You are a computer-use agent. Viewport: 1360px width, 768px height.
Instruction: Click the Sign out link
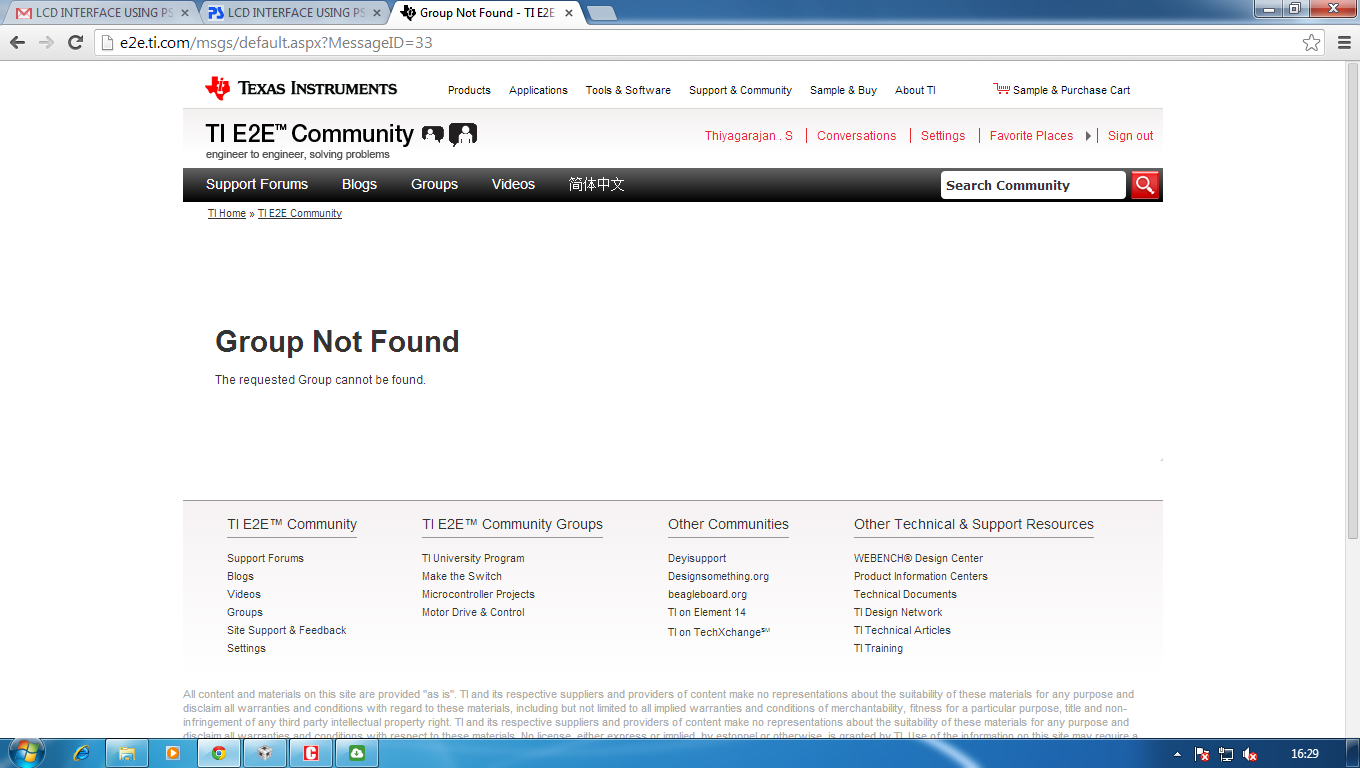pyautogui.click(x=1130, y=136)
